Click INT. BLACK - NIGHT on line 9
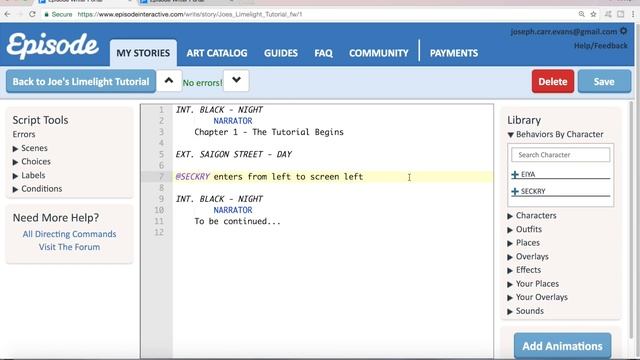The width and height of the screenshot is (640, 360). coord(219,199)
